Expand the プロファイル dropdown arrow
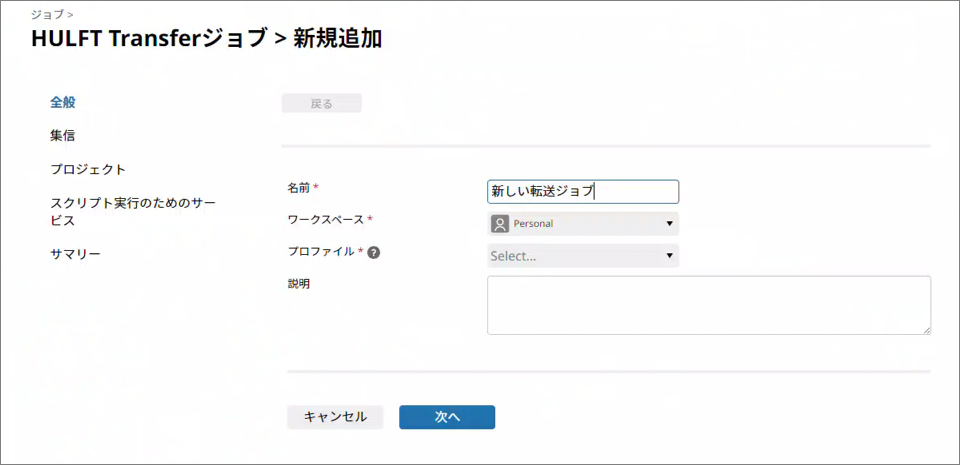This screenshot has width=960, height=465. (669, 256)
